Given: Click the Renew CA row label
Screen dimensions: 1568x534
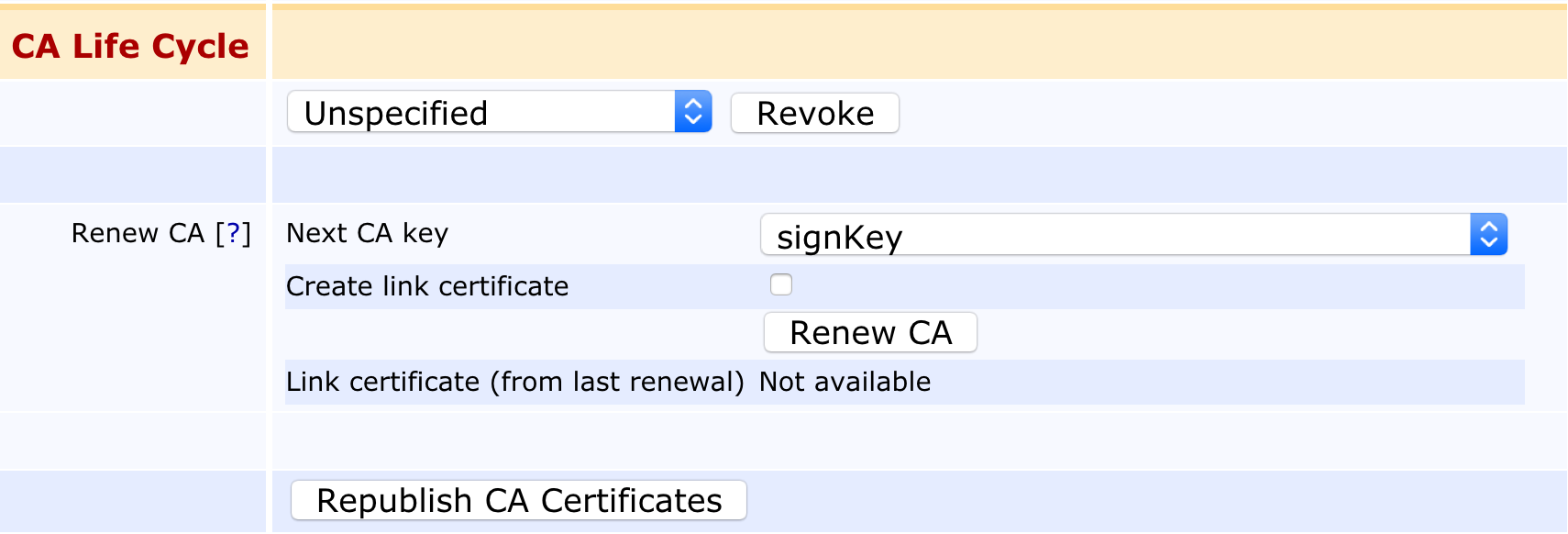Looking at the screenshot, I should point(138,234).
